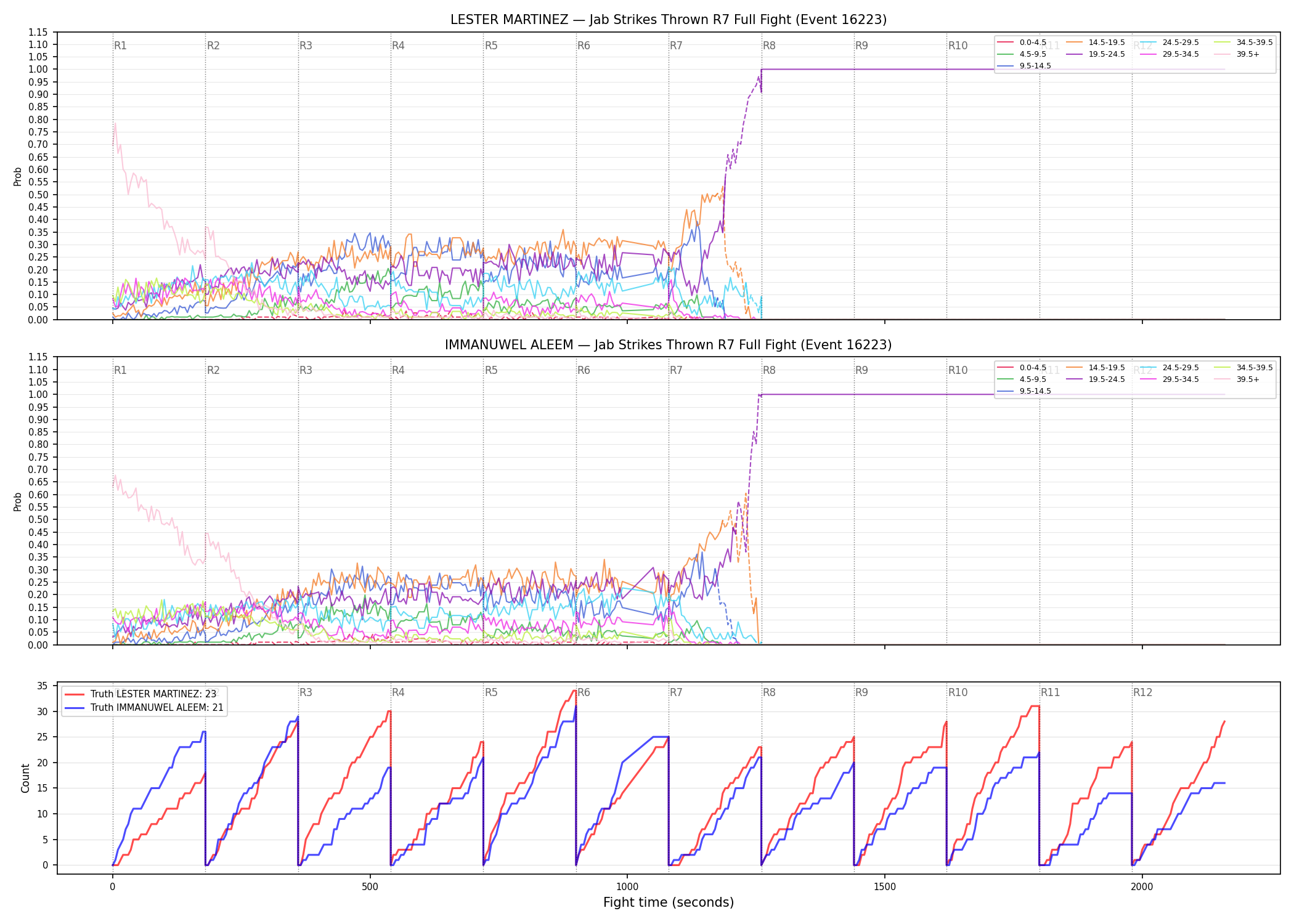
Task: Click the 500 tick label on the time axis
Action: pos(370,887)
